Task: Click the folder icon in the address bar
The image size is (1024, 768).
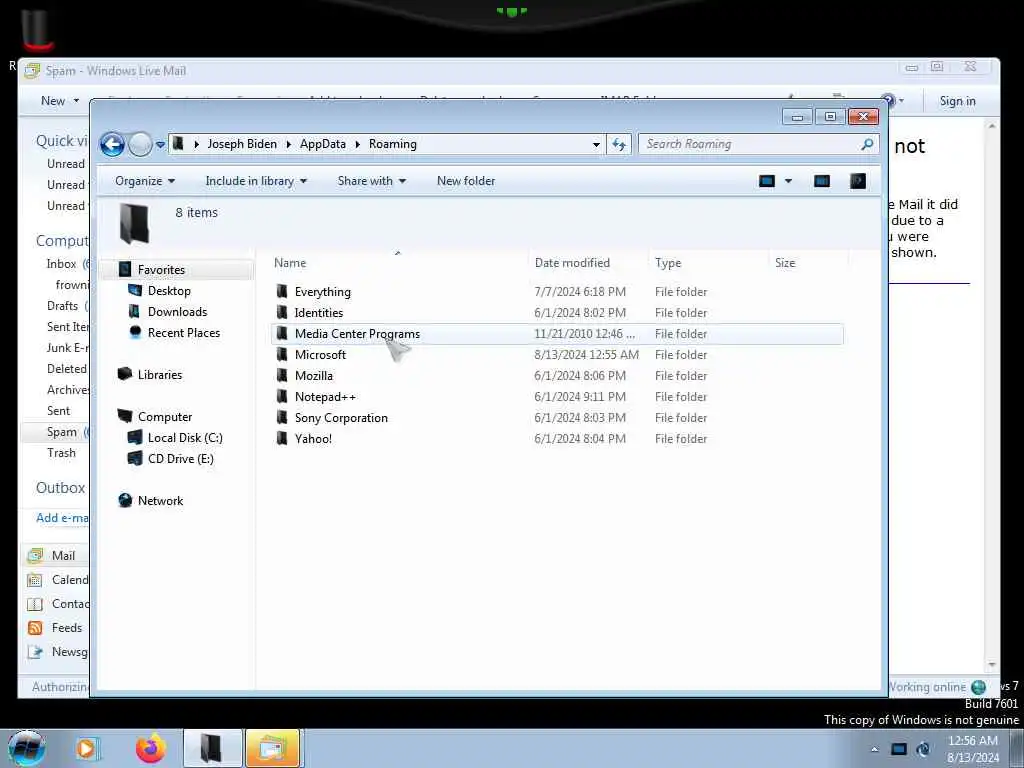Action: tap(178, 144)
